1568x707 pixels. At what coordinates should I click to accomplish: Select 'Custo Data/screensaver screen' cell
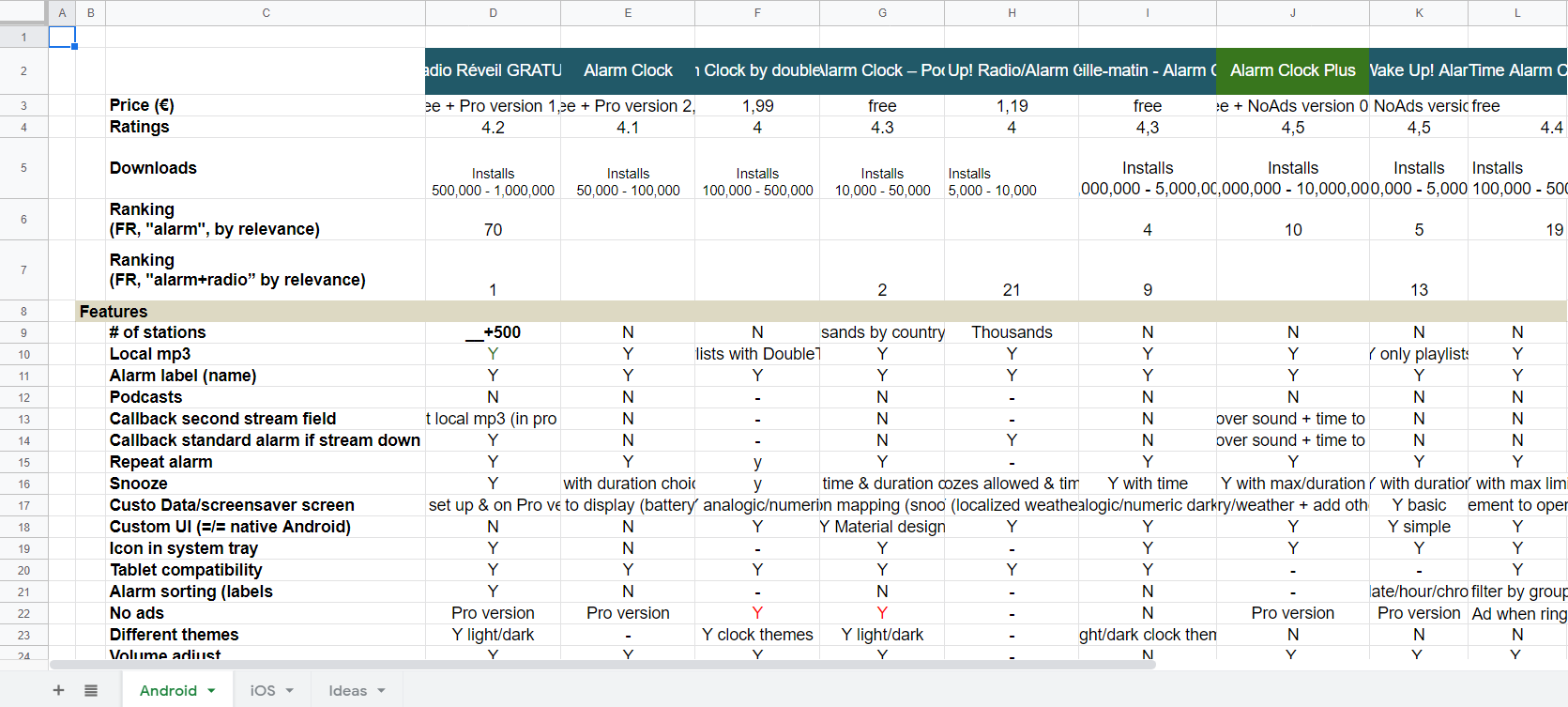(x=266, y=505)
